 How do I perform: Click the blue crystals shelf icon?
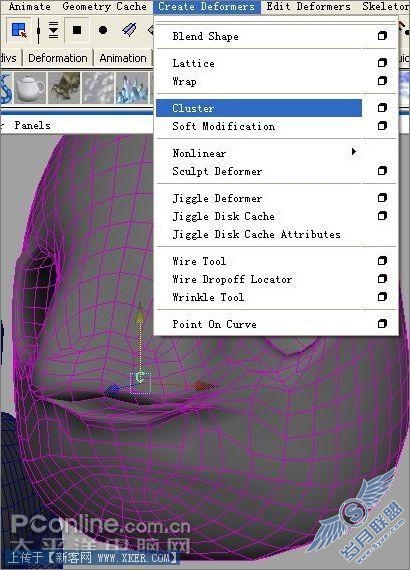tap(132, 88)
